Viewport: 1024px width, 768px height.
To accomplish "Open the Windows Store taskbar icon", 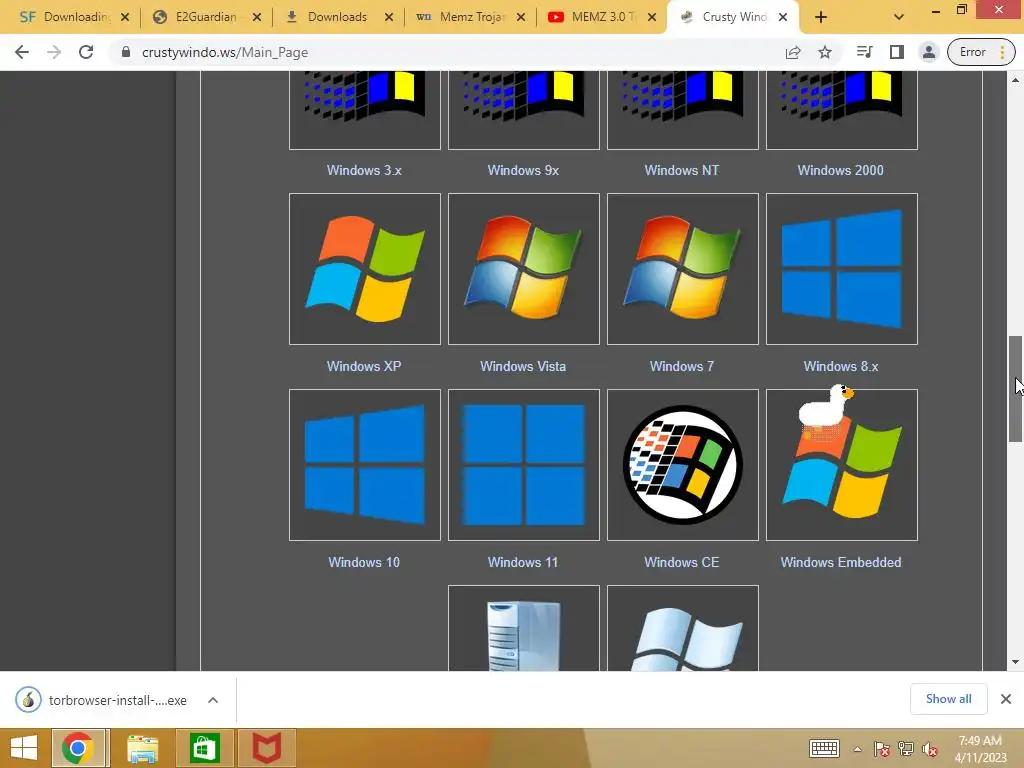I will click(x=204, y=748).
